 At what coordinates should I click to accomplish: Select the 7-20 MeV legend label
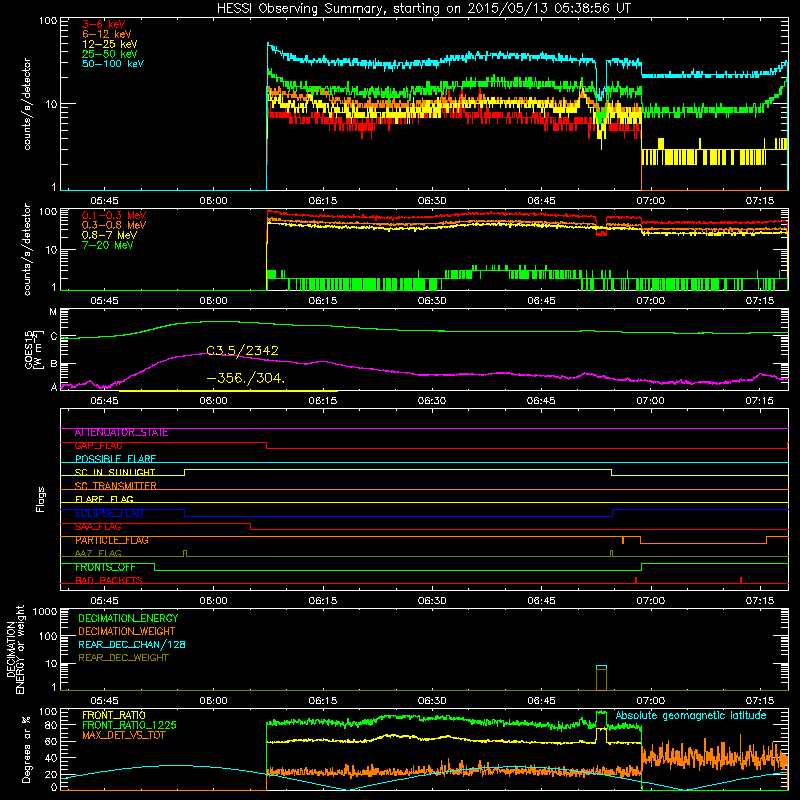pos(107,245)
